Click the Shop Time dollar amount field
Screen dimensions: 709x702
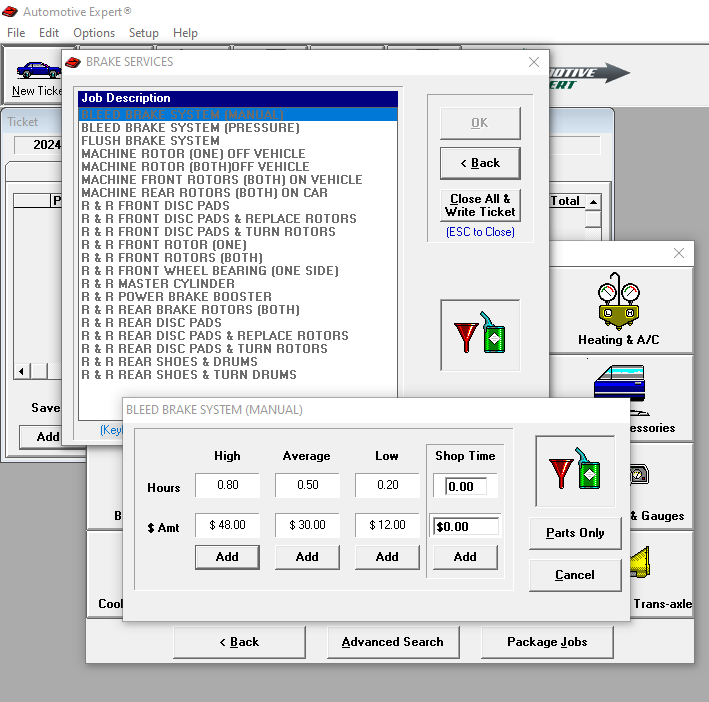pyautogui.click(x=465, y=526)
